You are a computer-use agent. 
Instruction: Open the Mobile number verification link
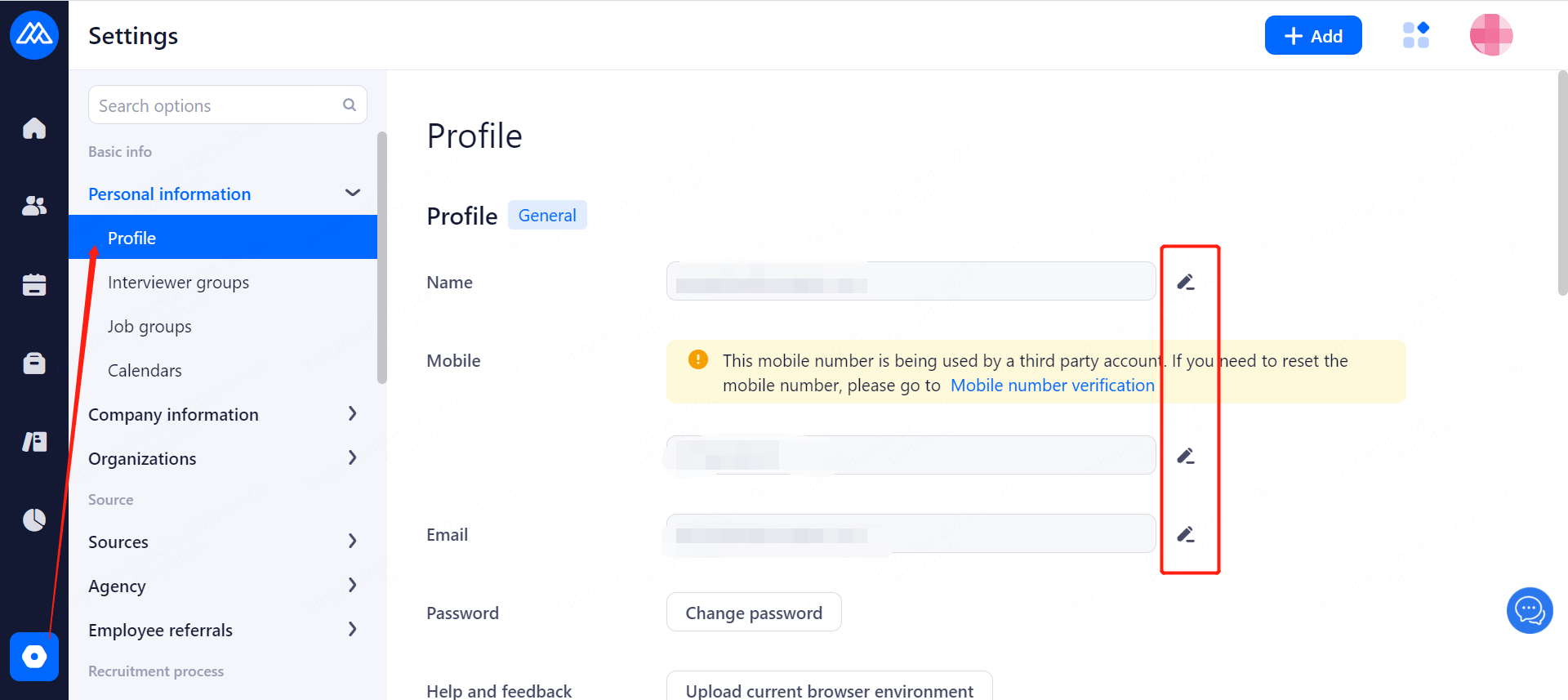pos(1052,386)
